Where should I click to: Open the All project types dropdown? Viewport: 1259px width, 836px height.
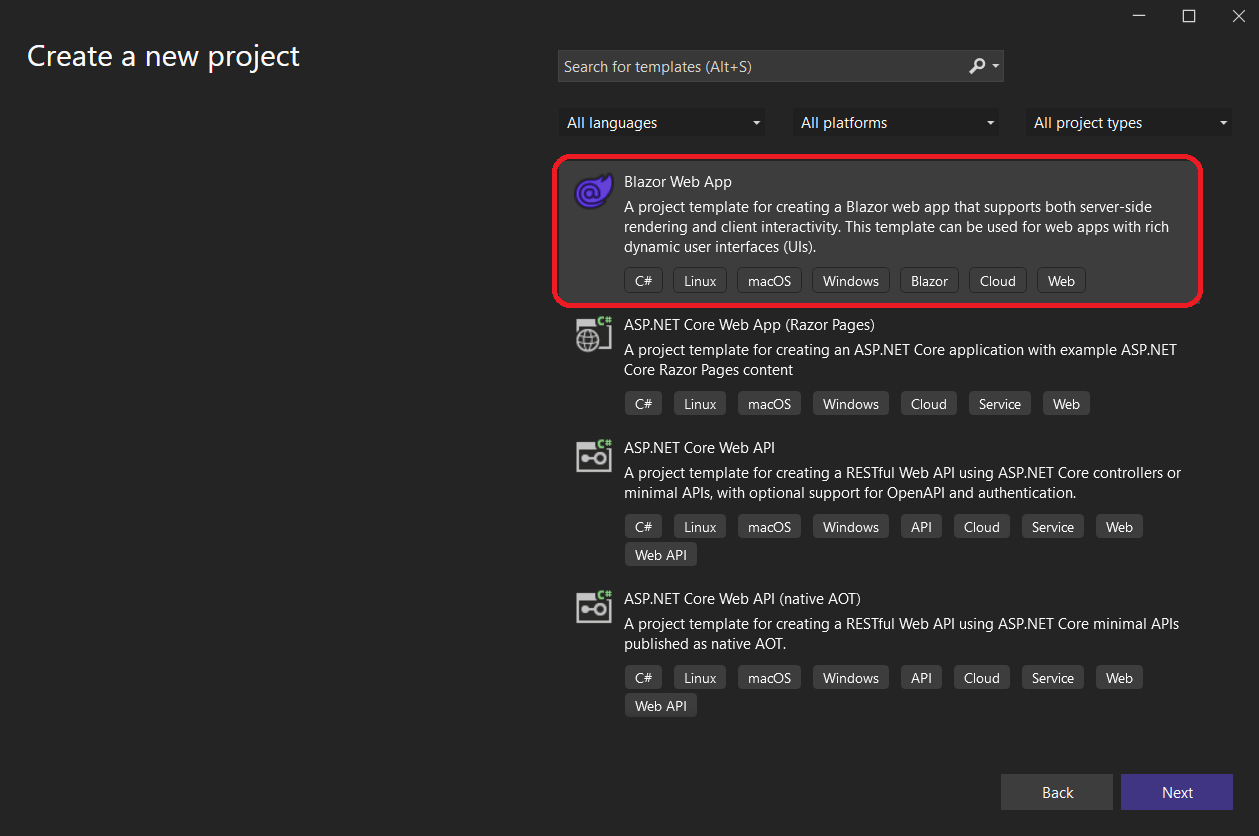(x=1129, y=122)
